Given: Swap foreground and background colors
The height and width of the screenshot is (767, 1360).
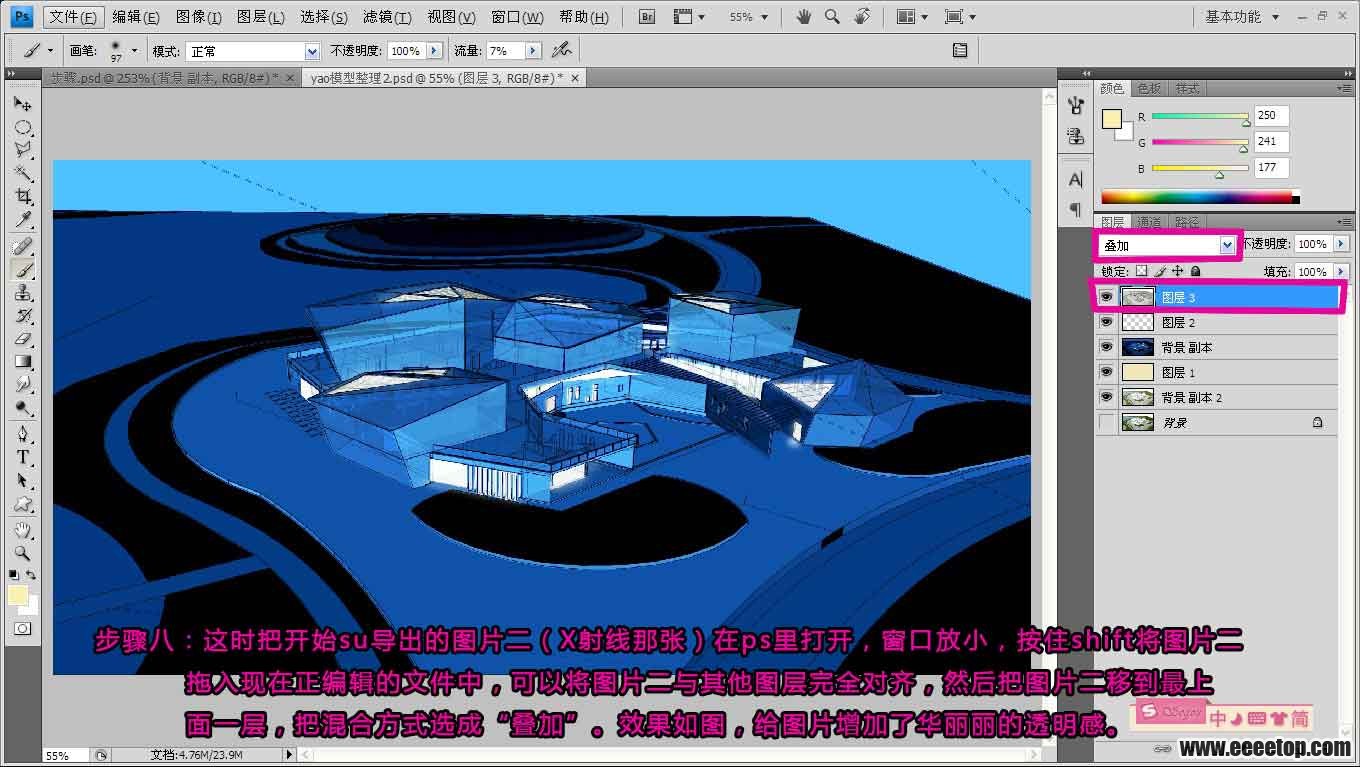Looking at the screenshot, I should tap(31, 575).
